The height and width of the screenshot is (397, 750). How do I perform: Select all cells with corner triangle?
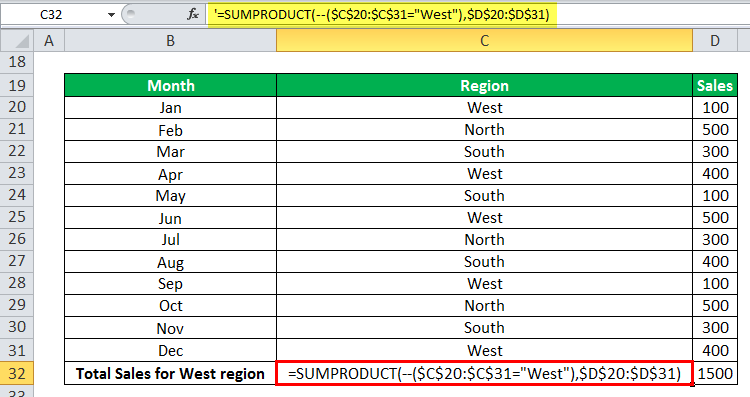17,41
